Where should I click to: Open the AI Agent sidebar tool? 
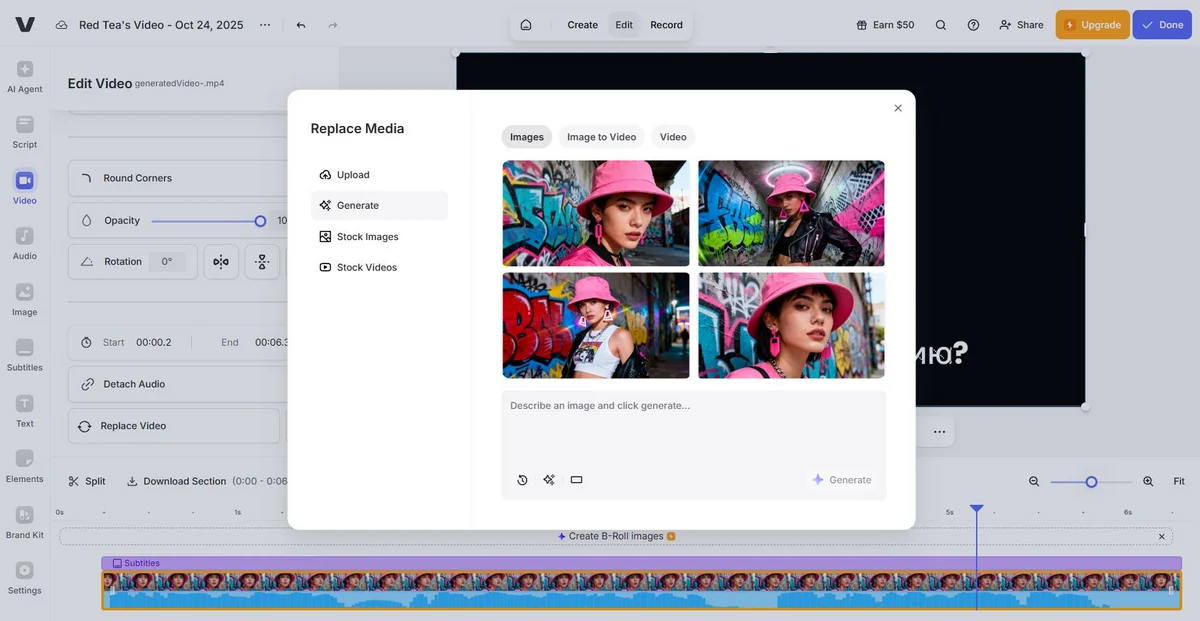(25, 76)
